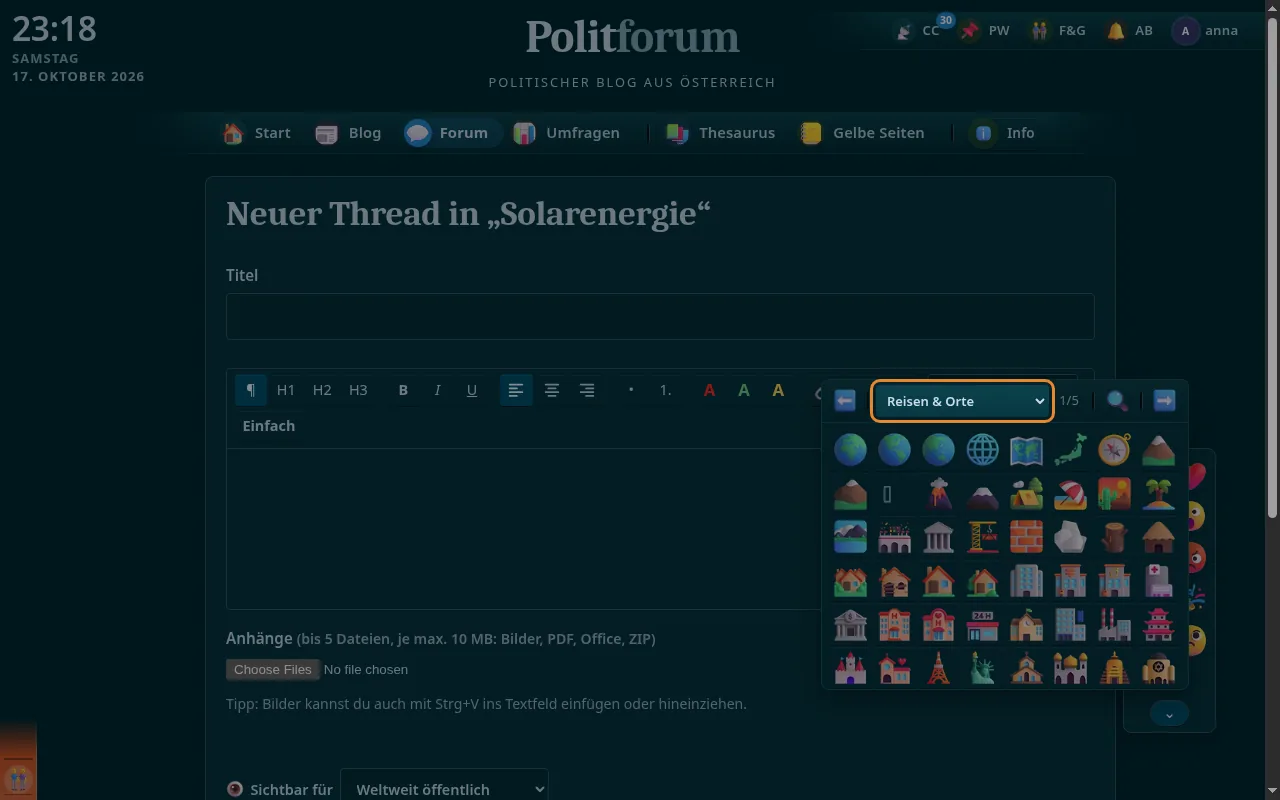Insert the Statue of Liberty emoji

click(982, 667)
